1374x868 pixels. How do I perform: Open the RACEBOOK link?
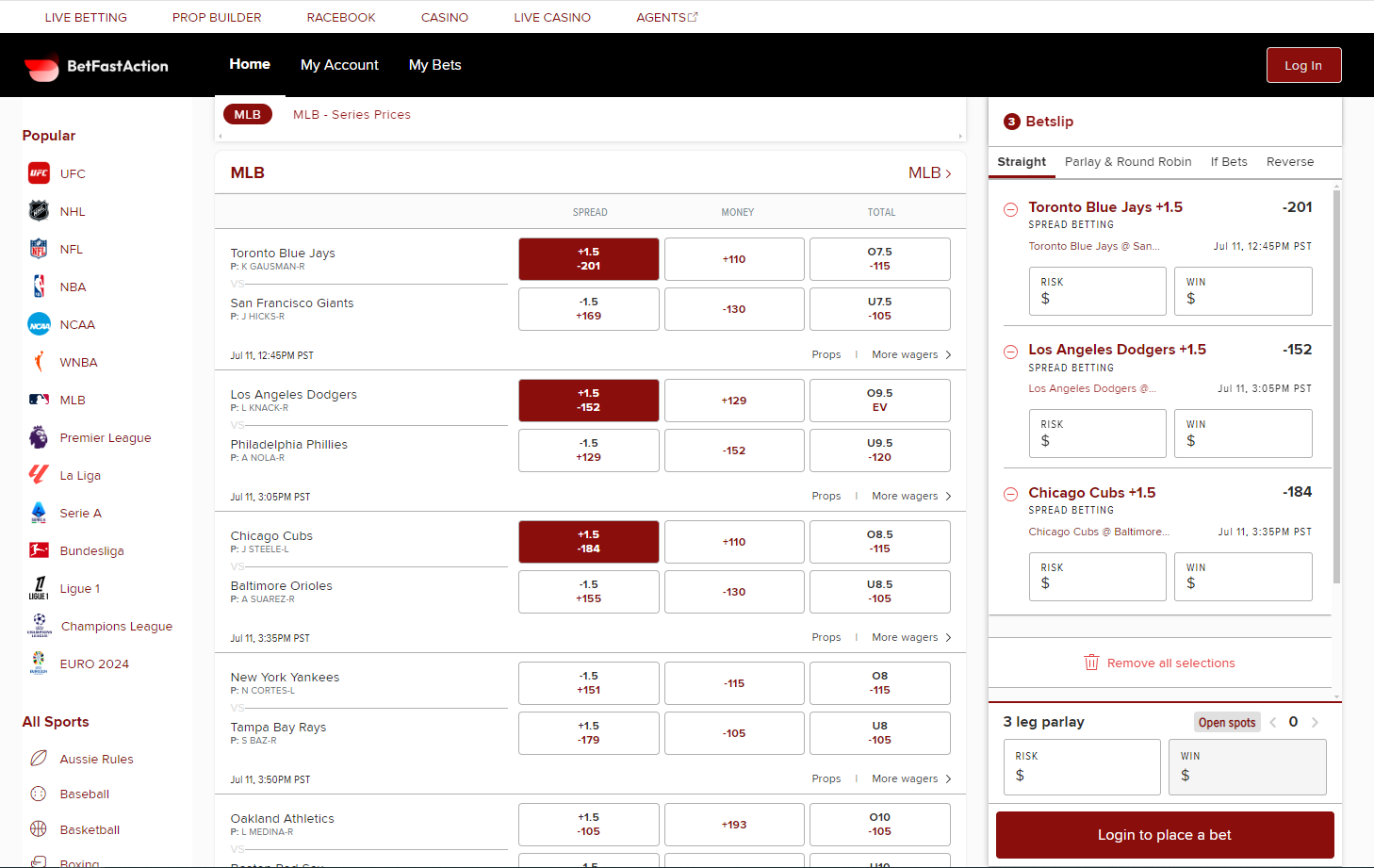341,17
